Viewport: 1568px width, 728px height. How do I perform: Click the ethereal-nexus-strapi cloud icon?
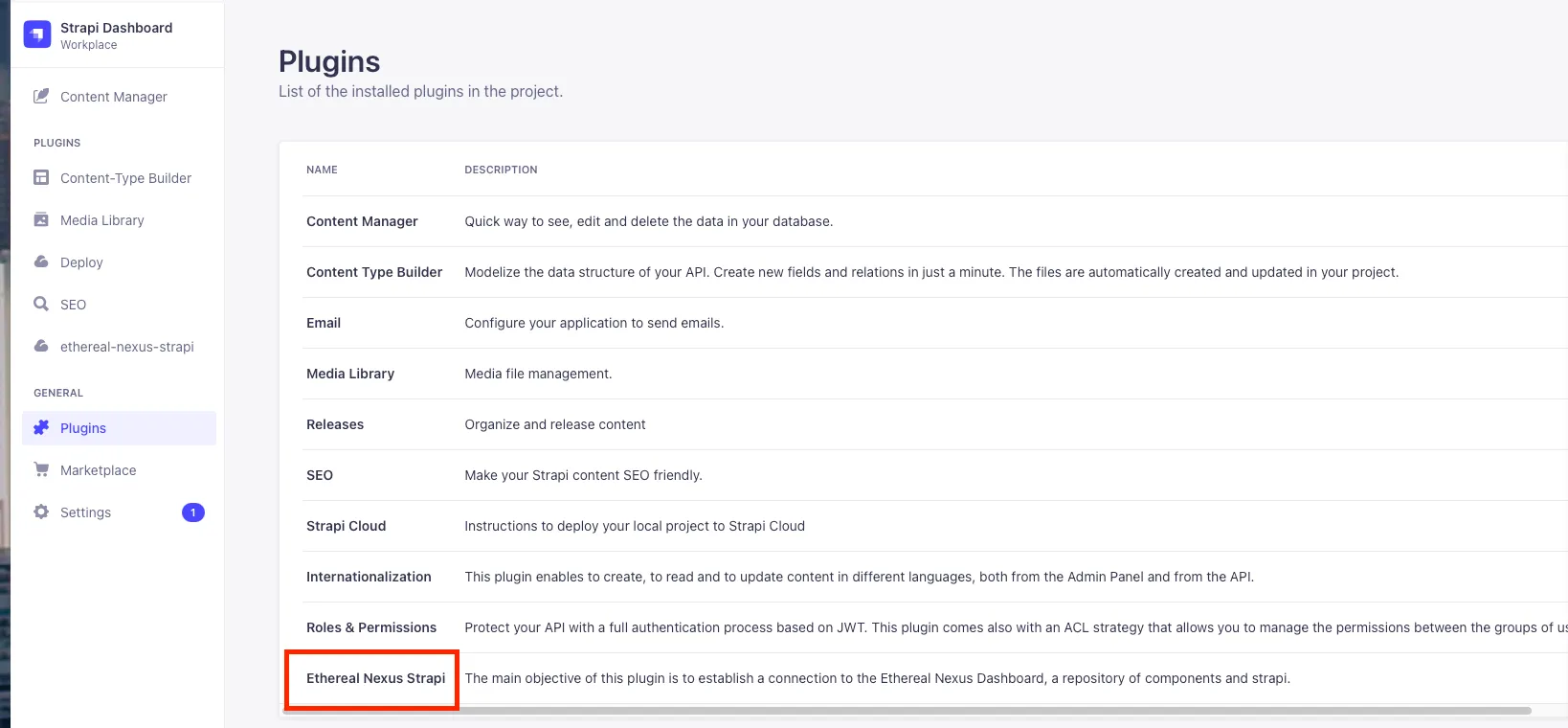pos(41,347)
